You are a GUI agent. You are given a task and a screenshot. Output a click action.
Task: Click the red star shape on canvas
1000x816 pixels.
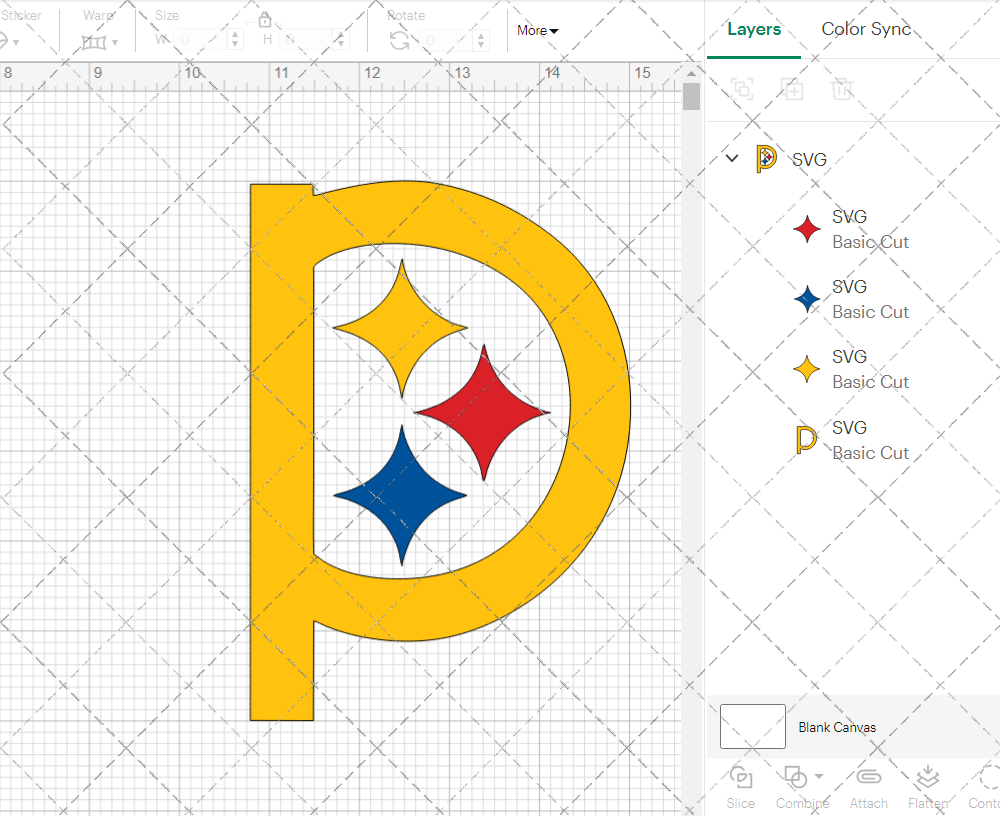483,411
